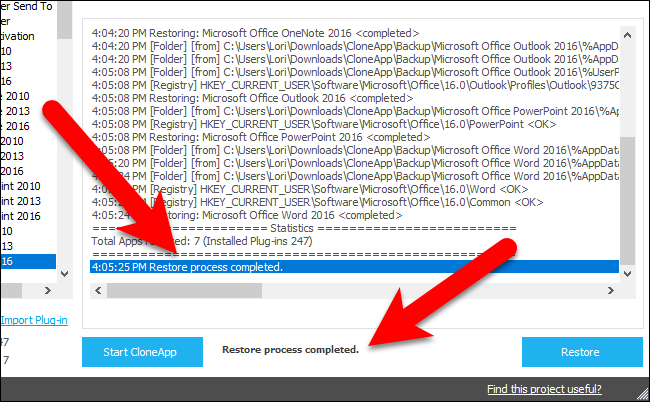This screenshot has height=402, width=650.
Task: Click the log's horizontal scrollbar thumb
Action: (x=184, y=291)
